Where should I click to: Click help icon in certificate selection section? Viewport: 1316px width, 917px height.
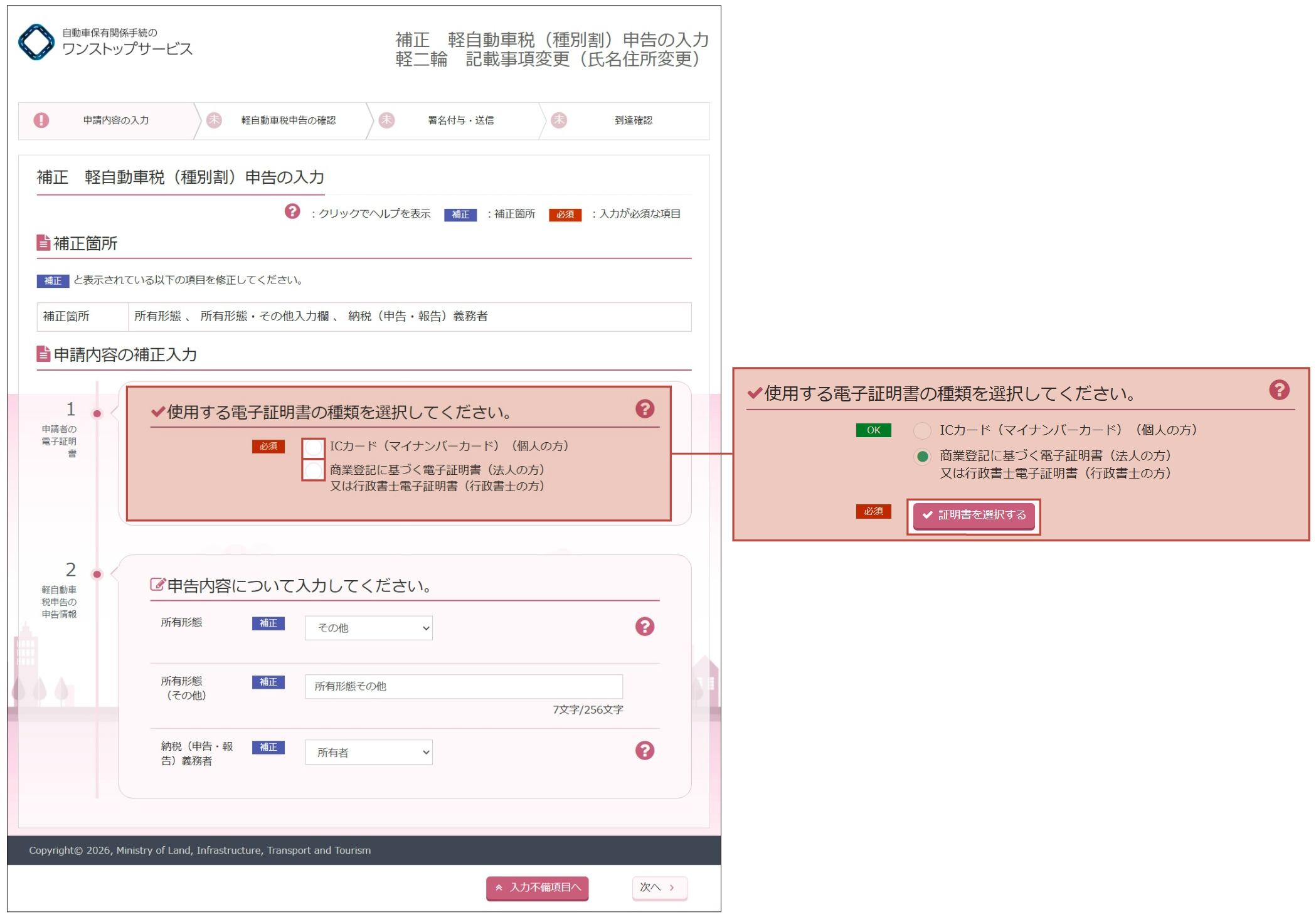pos(644,410)
